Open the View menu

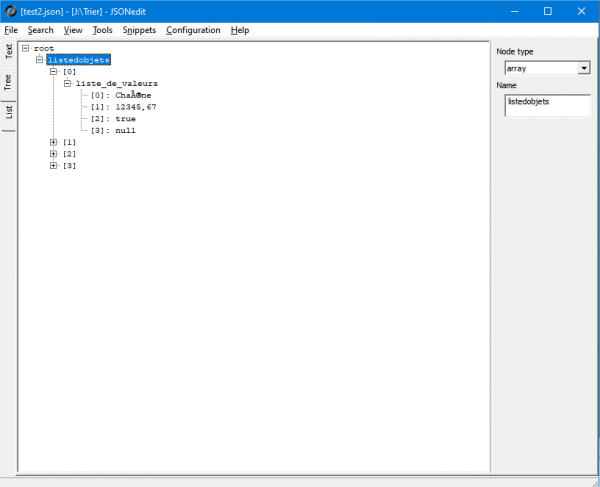pyautogui.click(x=73, y=30)
